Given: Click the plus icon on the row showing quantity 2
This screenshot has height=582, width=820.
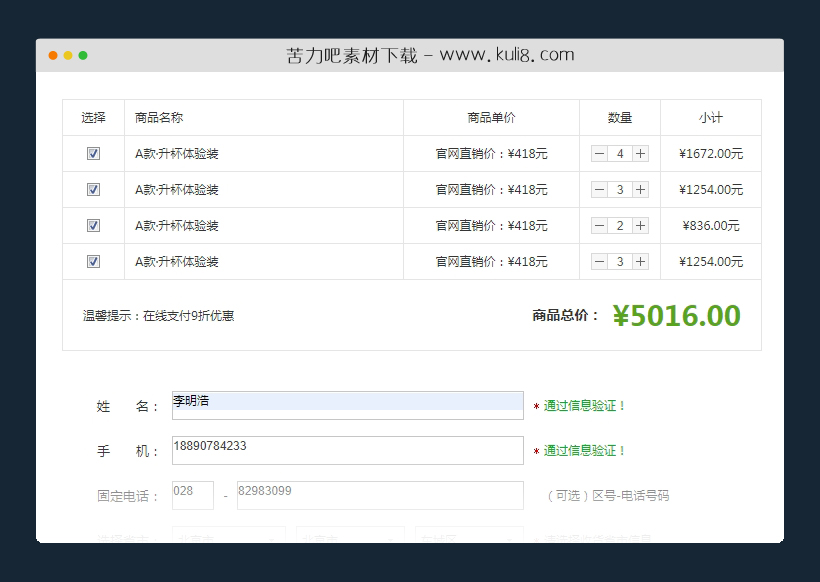Looking at the screenshot, I should tap(640, 226).
